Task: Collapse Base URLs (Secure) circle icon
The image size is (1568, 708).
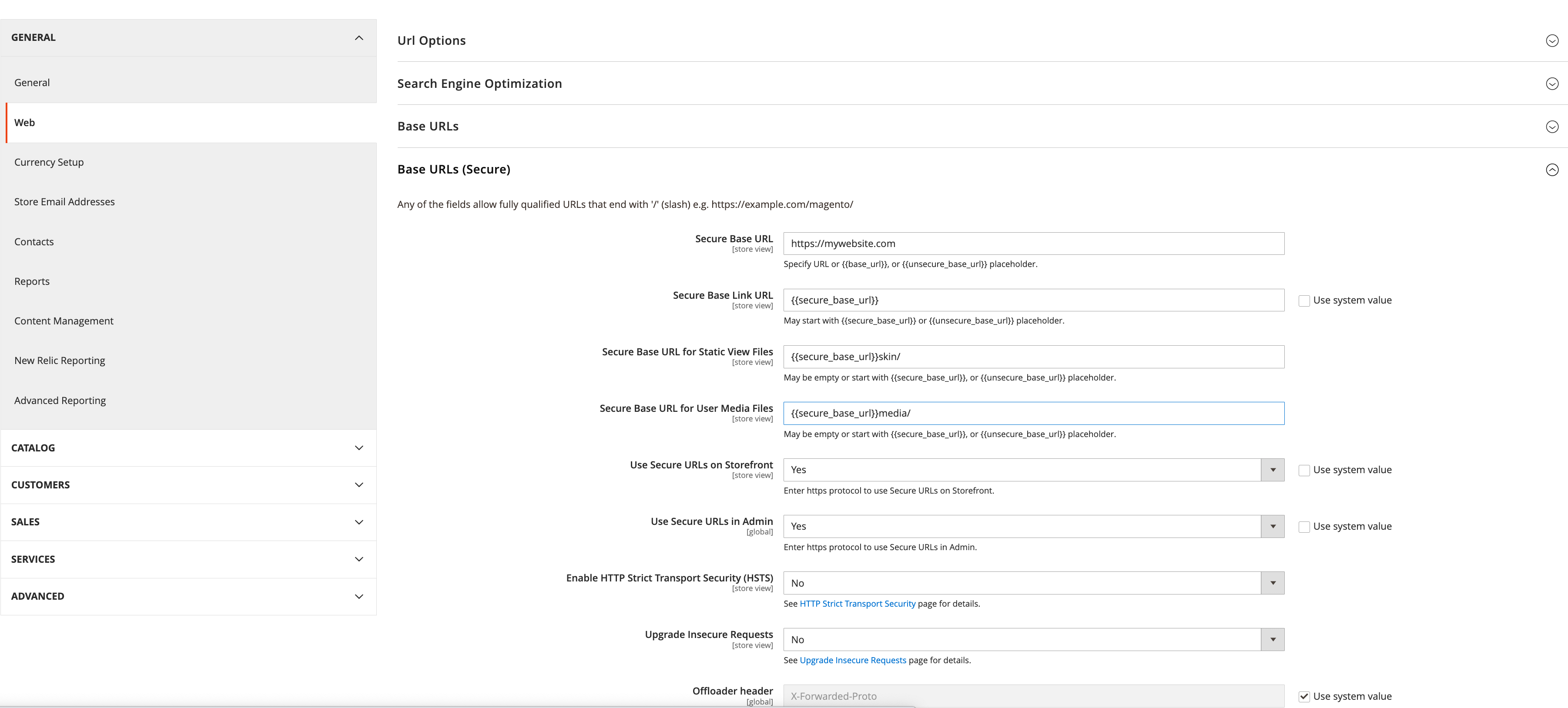Action: point(1551,170)
